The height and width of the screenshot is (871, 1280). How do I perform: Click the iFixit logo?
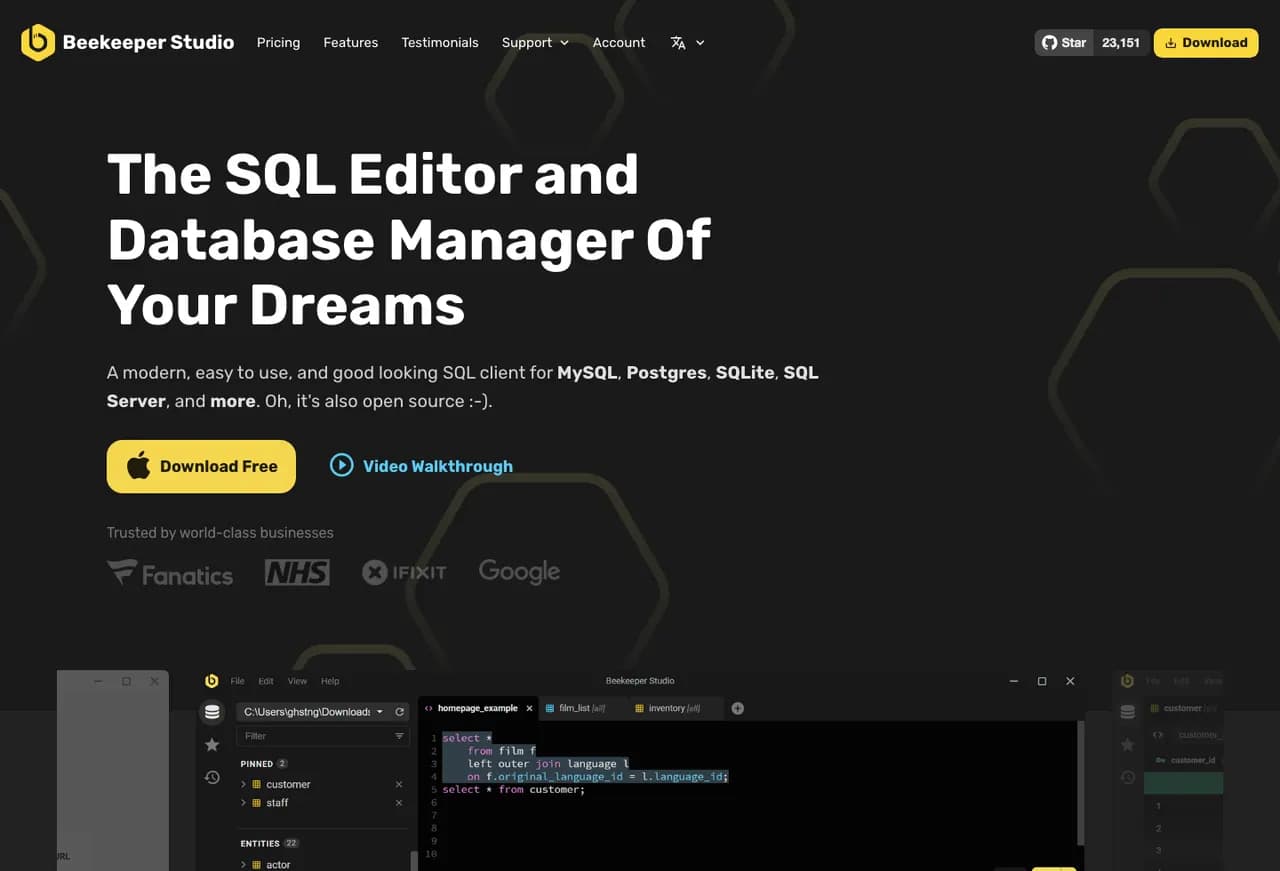pyautogui.click(x=404, y=572)
